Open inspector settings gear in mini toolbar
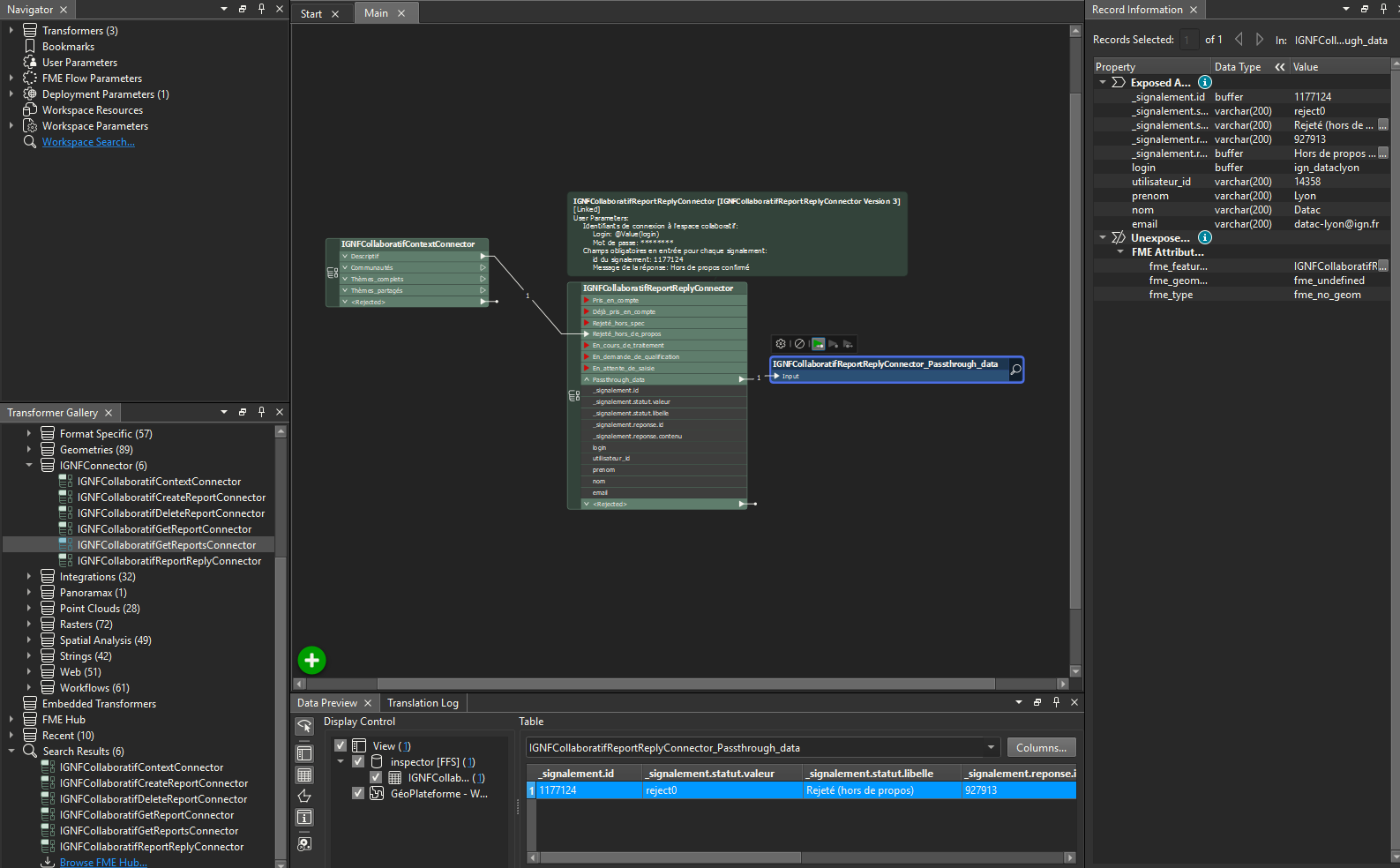The image size is (1400, 868). tap(781, 344)
